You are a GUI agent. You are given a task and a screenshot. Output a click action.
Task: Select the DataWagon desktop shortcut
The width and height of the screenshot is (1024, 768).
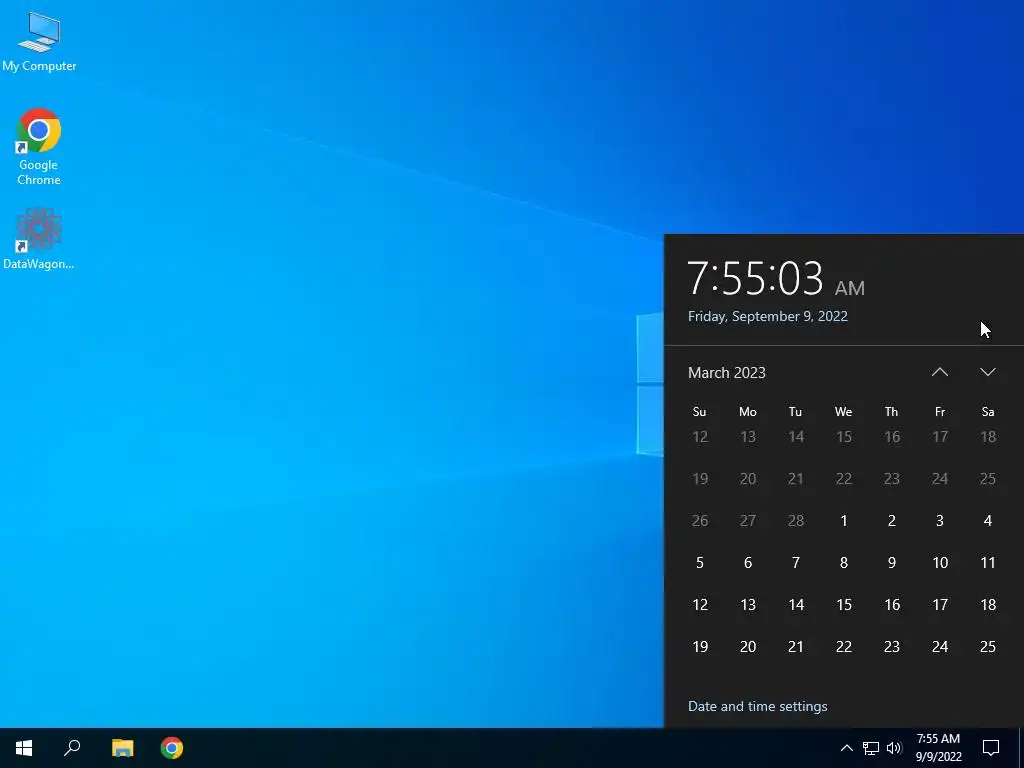(x=39, y=238)
